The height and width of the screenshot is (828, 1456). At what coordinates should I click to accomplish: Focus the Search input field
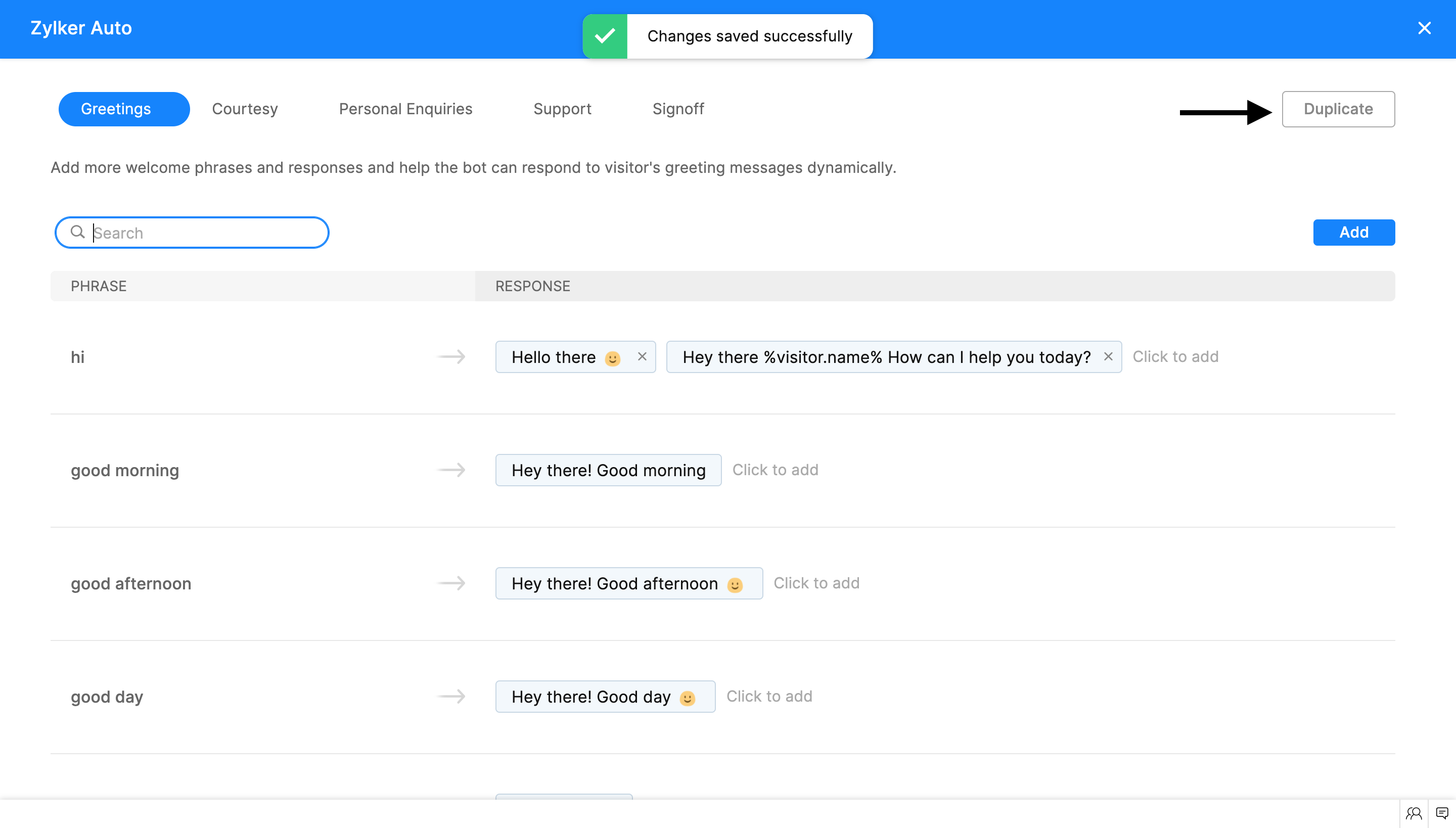[205, 233]
